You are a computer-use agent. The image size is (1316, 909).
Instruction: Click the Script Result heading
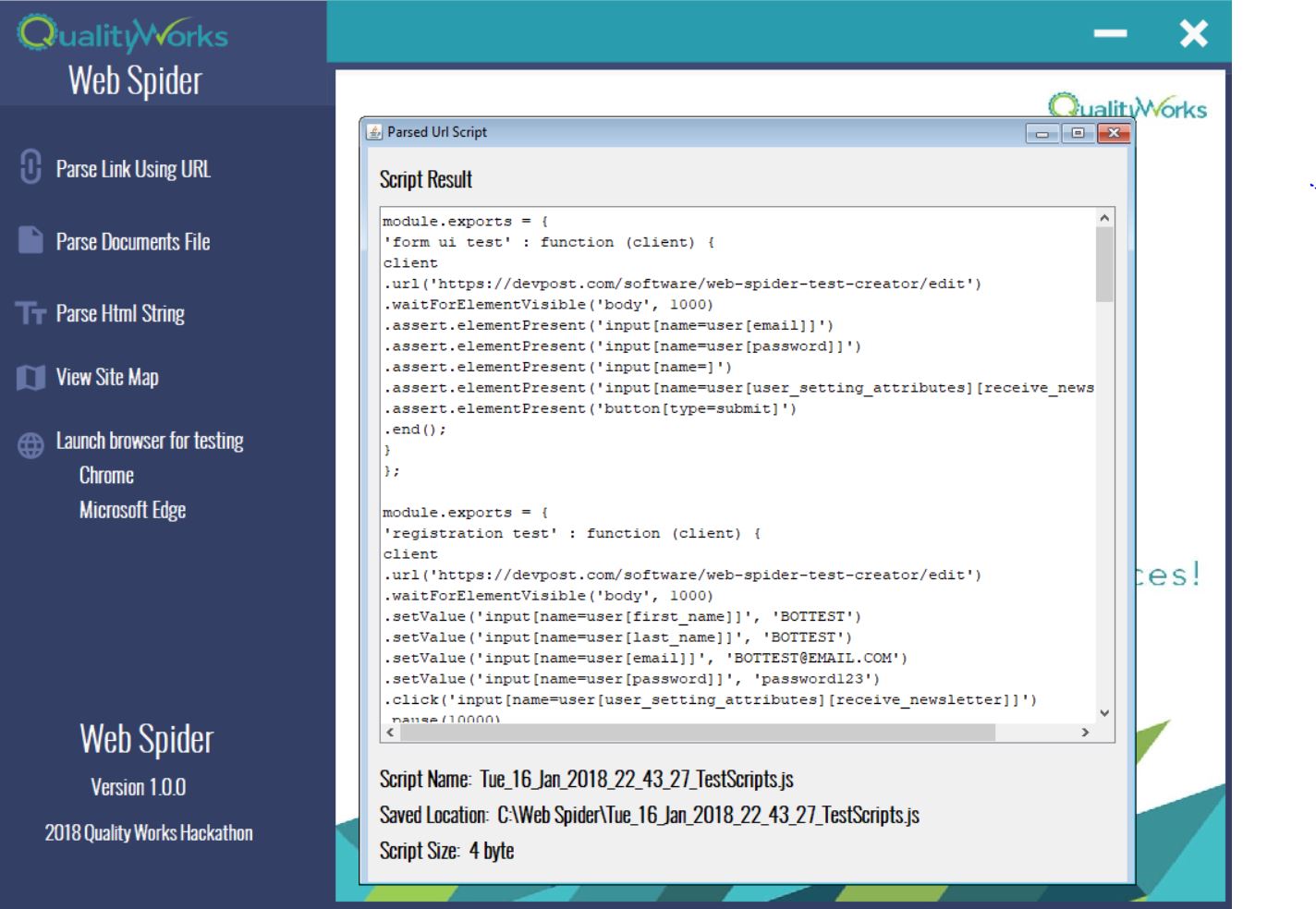tap(426, 179)
